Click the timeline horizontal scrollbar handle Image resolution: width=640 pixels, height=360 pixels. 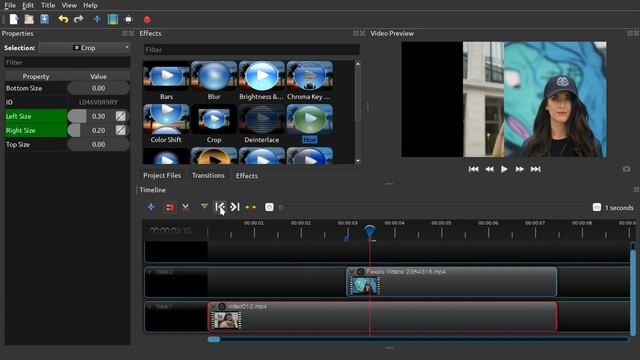point(214,339)
